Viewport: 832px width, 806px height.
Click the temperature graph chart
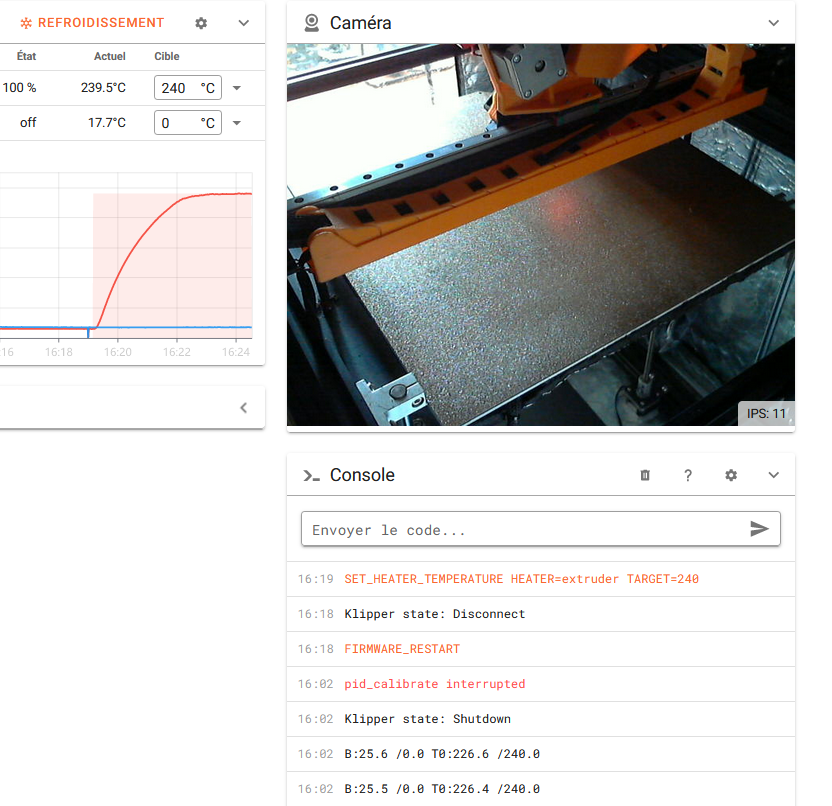[126, 256]
